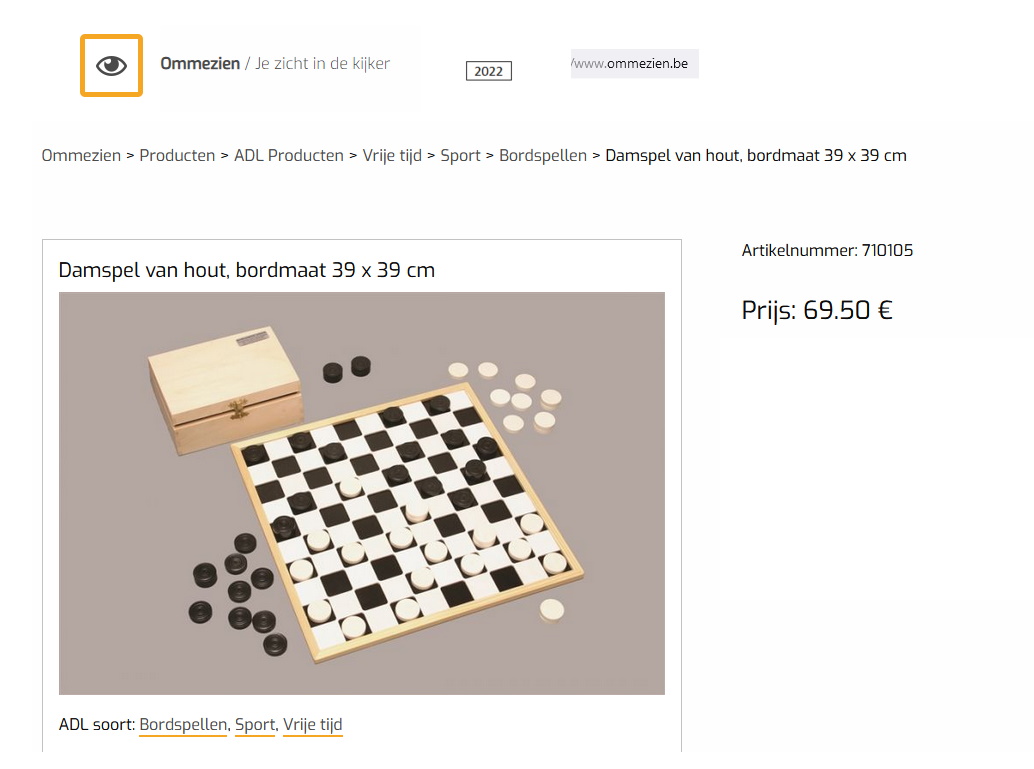Select Sport in the breadcrumb trail
This screenshot has width=1034, height=769.
(460, 156)
